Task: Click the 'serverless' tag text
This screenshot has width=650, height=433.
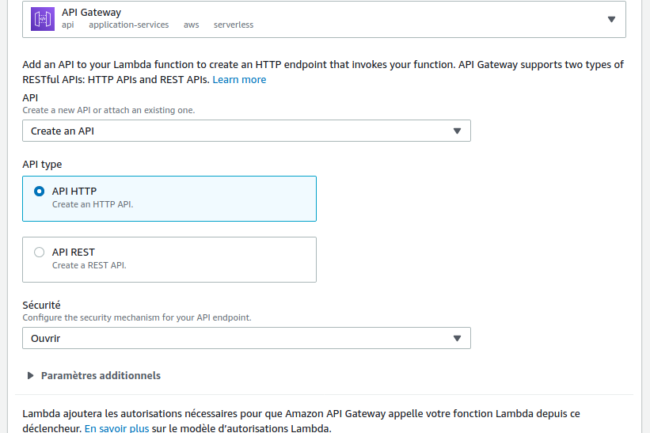Action: point(233,25)
